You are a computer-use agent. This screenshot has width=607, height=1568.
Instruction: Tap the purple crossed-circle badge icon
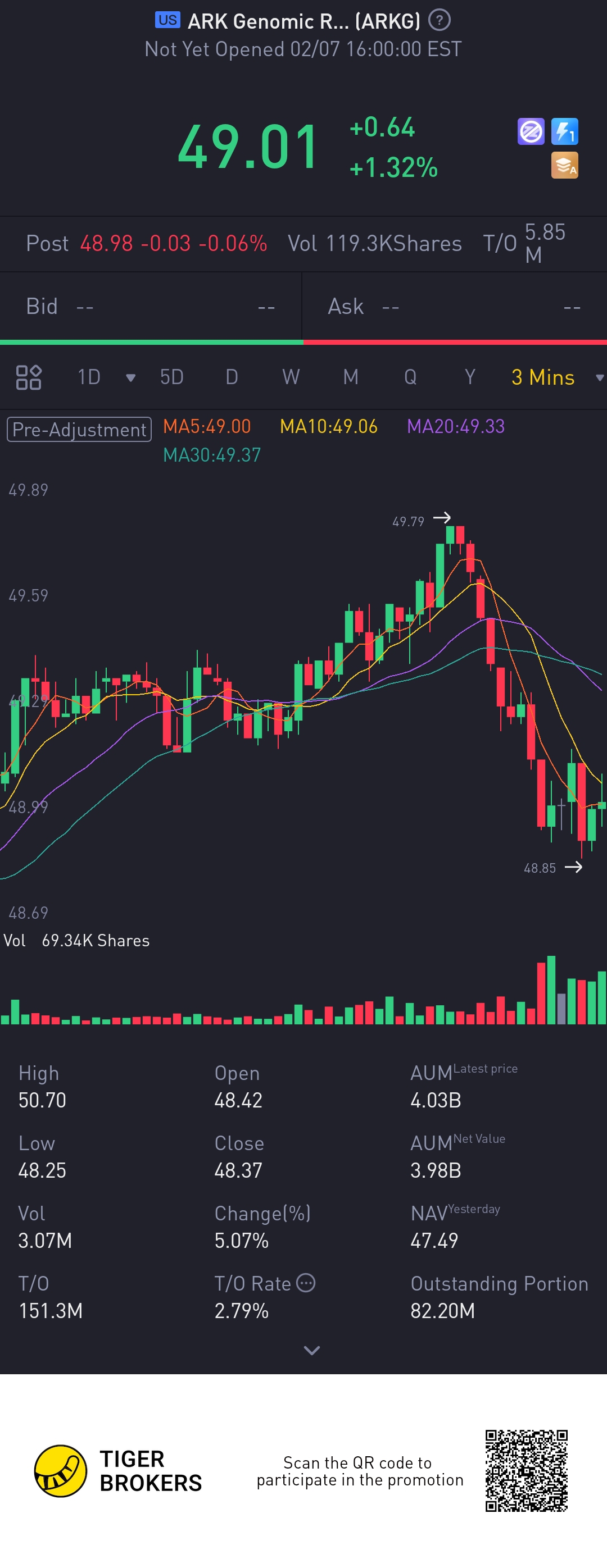pyautogui.click(x=530, y=131)
